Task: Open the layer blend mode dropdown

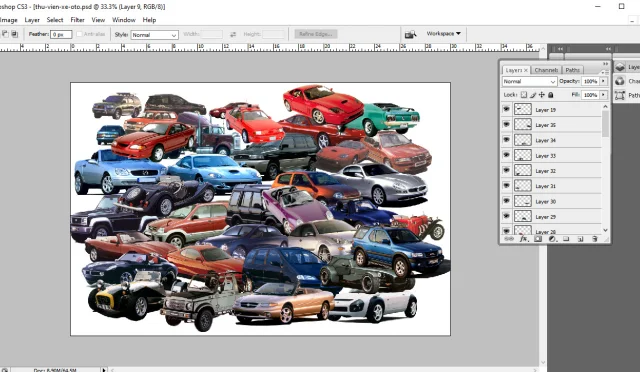Action: point(529,81)
